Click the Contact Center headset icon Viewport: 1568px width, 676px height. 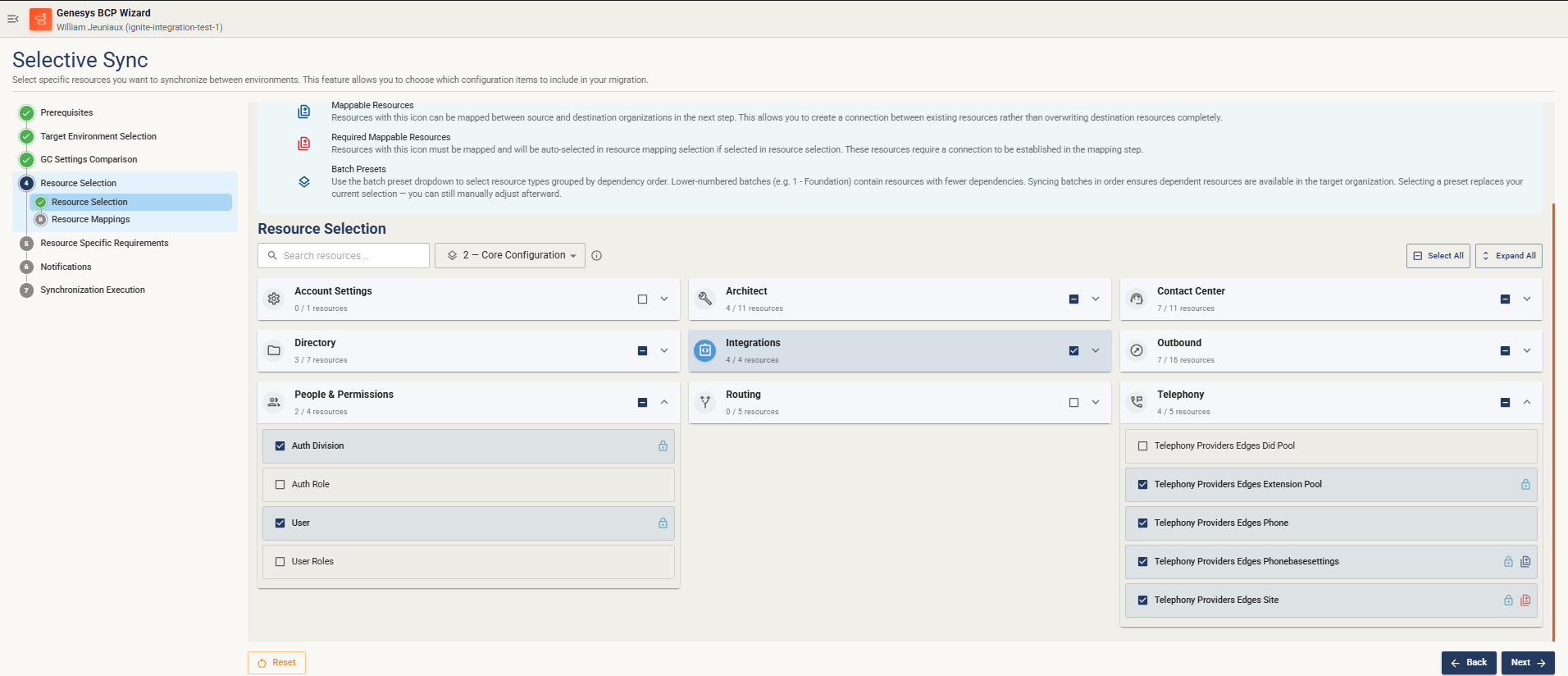1137,299
